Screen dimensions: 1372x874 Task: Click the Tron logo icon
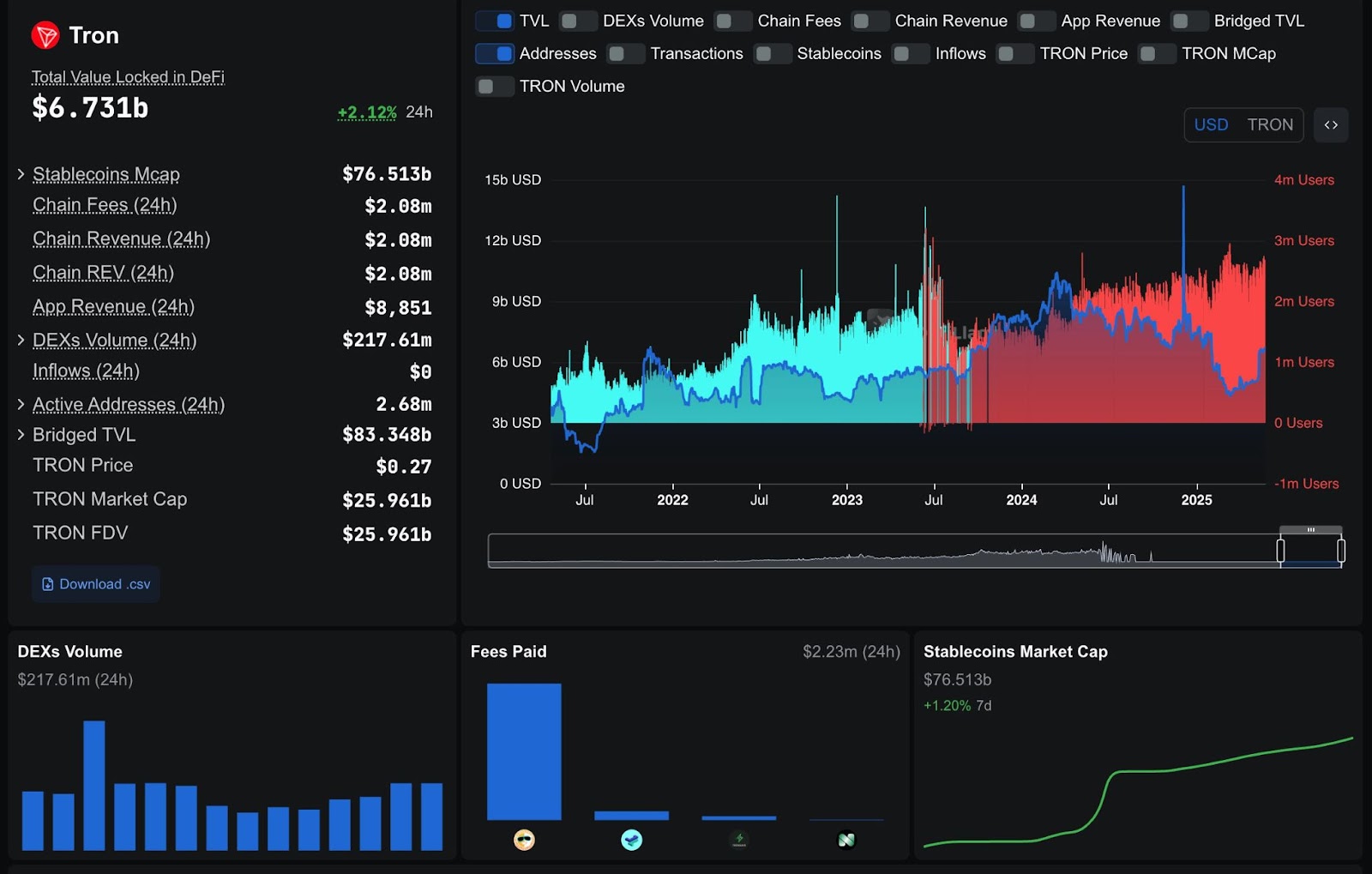[45, 35]
